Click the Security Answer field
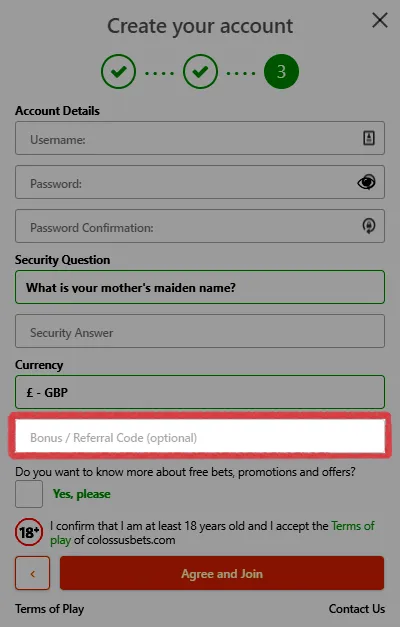Screen dimensions: 400x627 click(x=200, y=331)
